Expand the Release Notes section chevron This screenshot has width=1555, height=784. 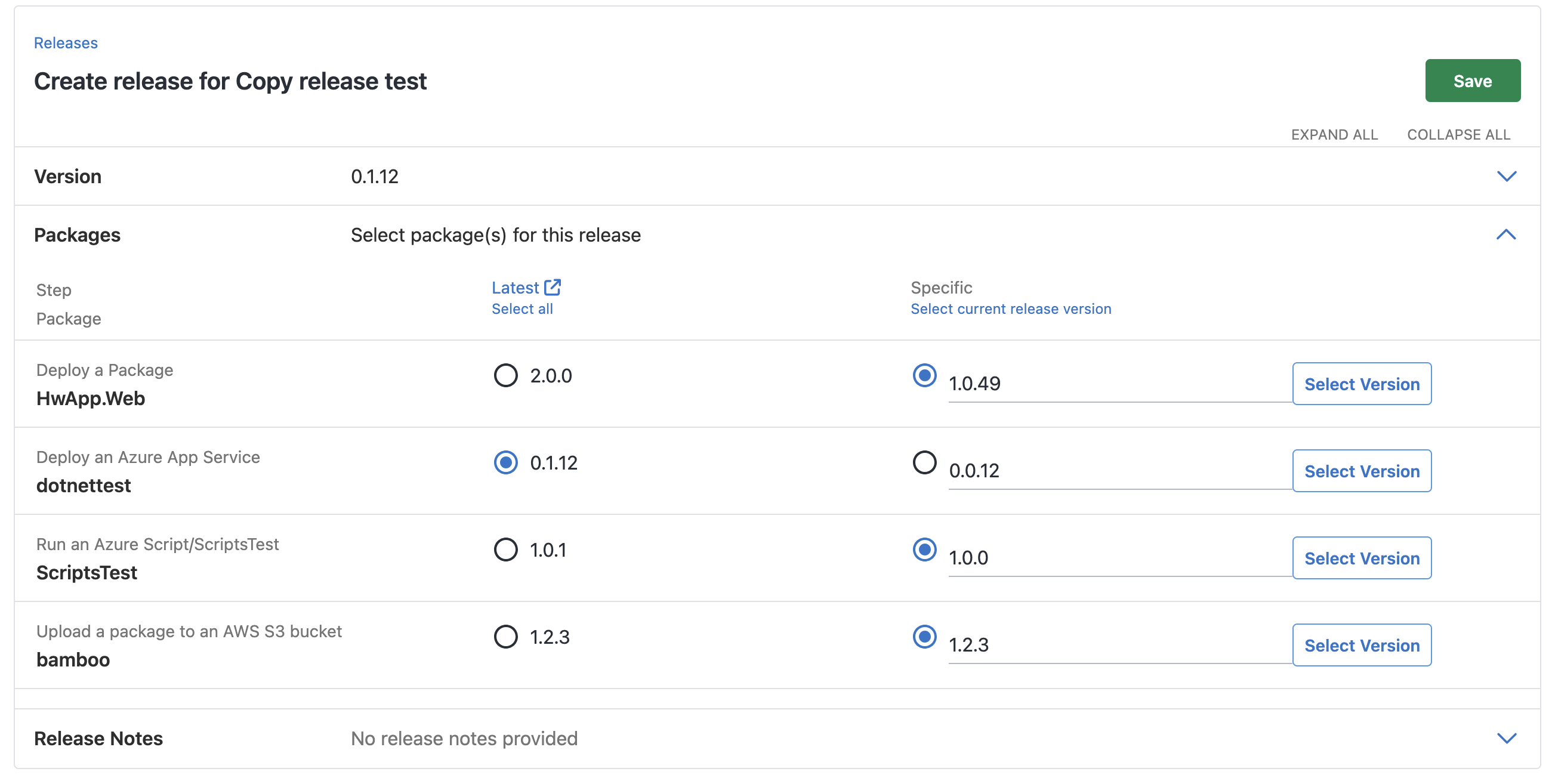(1507, 737)
